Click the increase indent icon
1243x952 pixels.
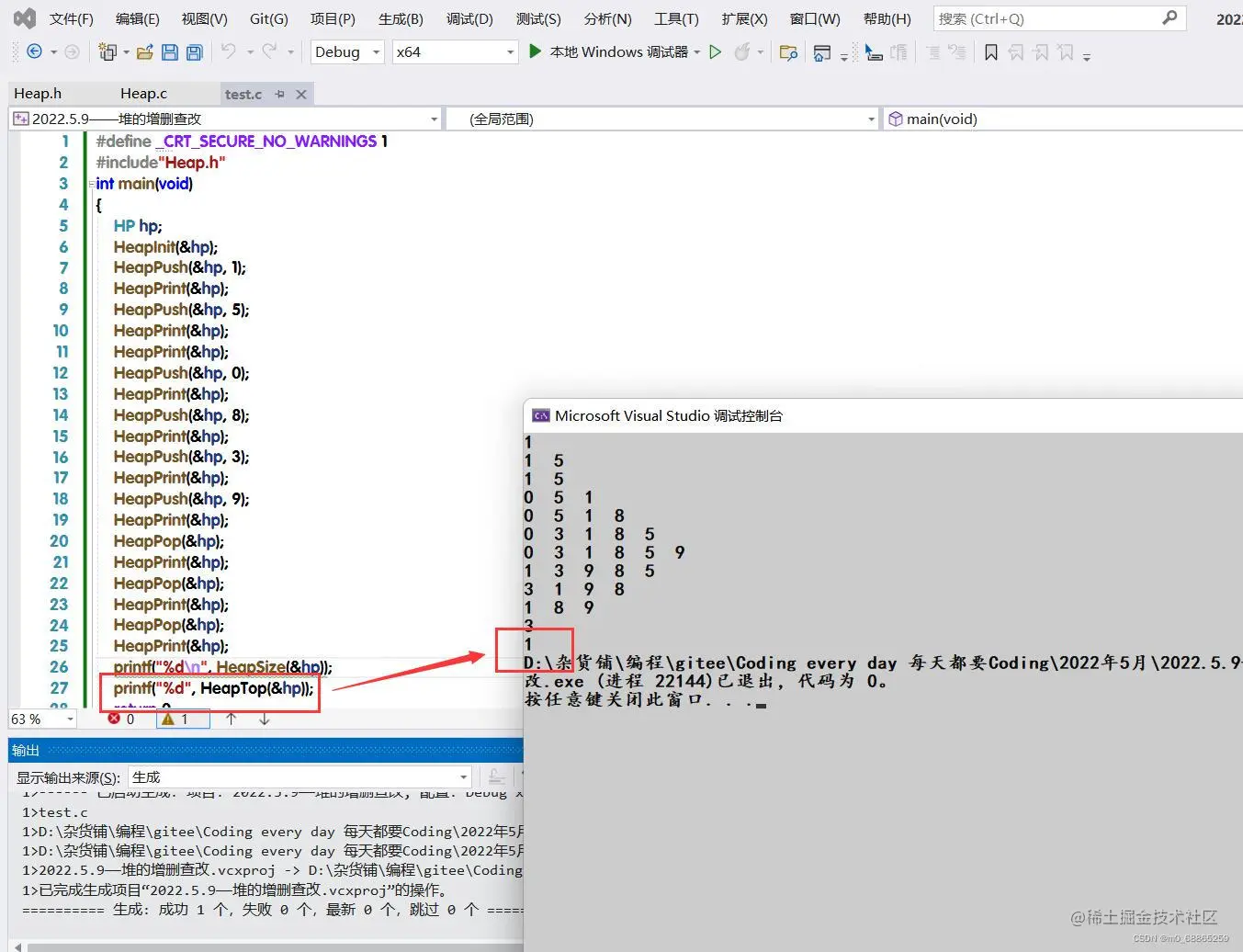coord(957,52)
